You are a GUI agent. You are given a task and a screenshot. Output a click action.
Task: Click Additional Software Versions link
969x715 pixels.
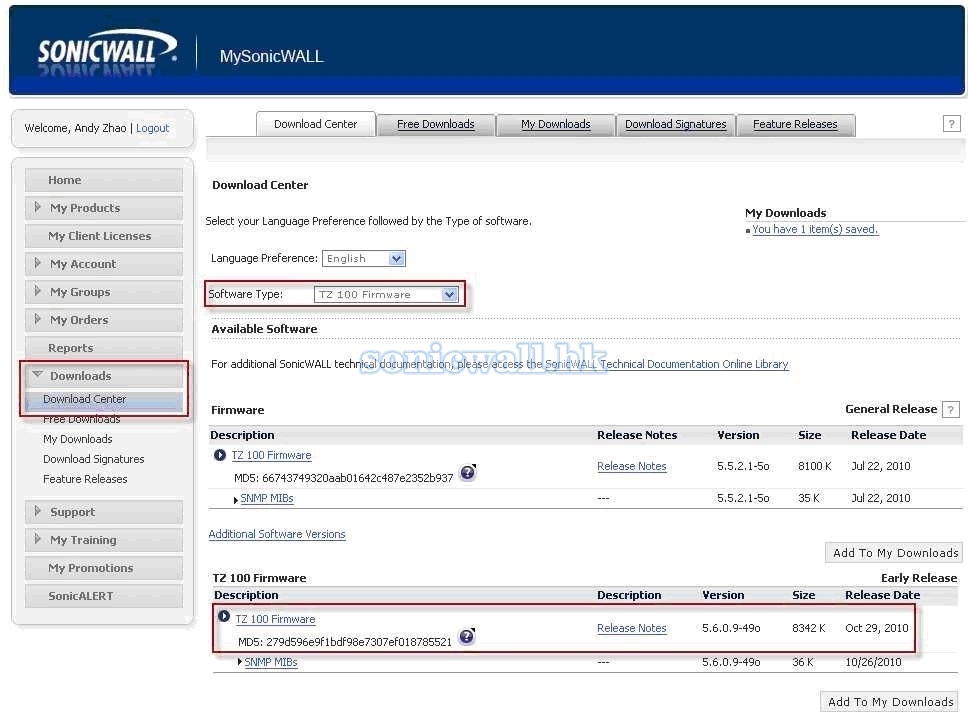(x=277, y=534)
